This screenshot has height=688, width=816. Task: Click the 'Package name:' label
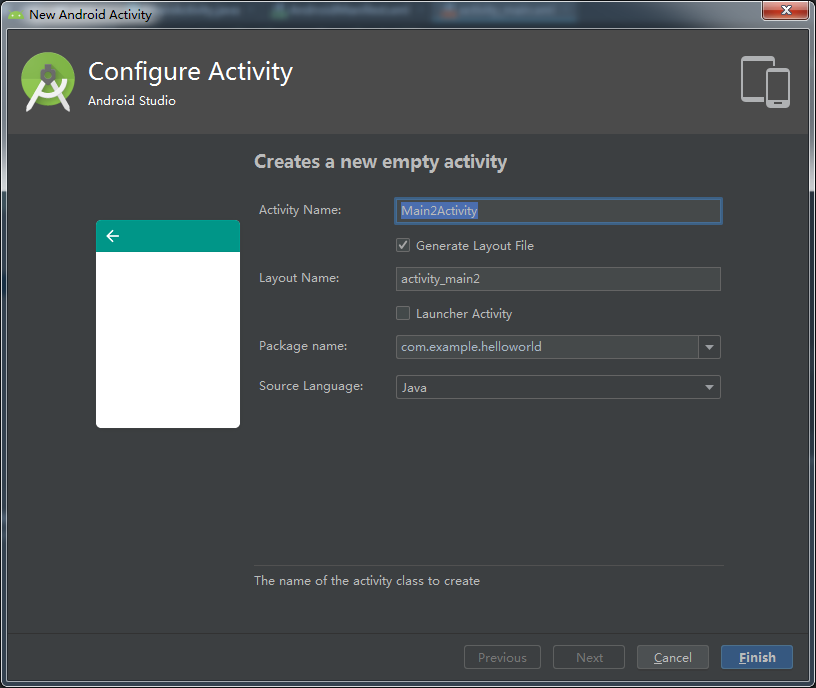303,346
